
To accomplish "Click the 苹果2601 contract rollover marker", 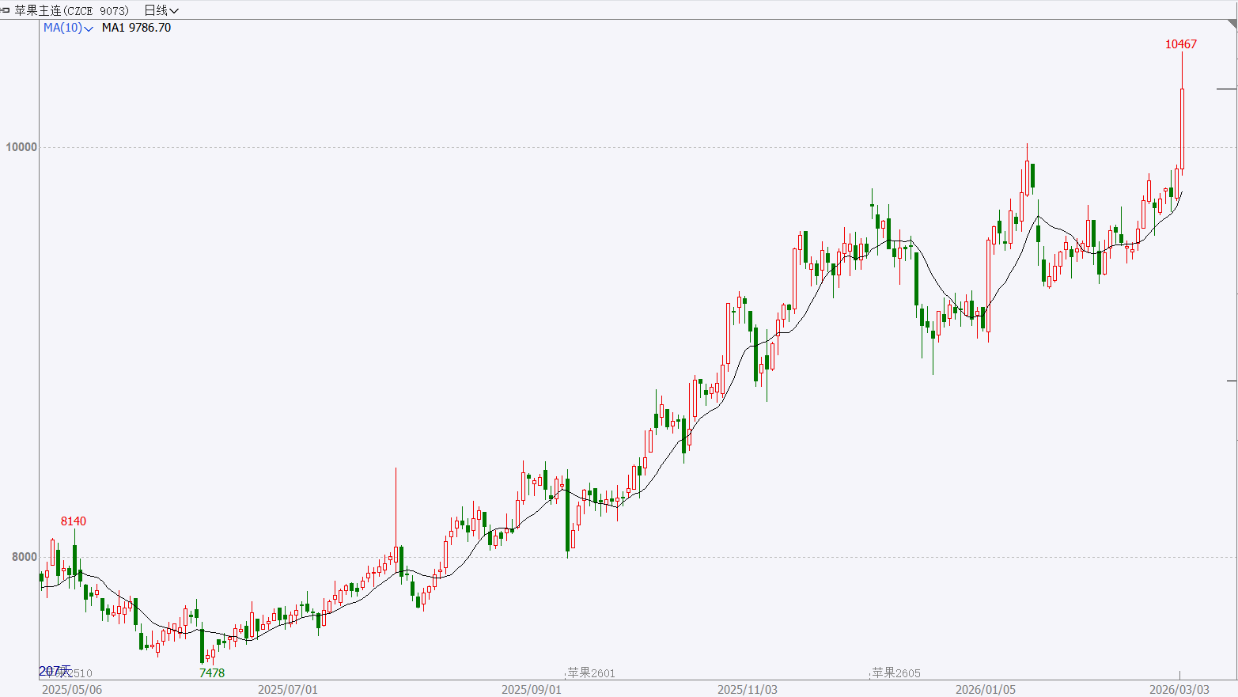I will pyautogui.click(x=591, y=673).
